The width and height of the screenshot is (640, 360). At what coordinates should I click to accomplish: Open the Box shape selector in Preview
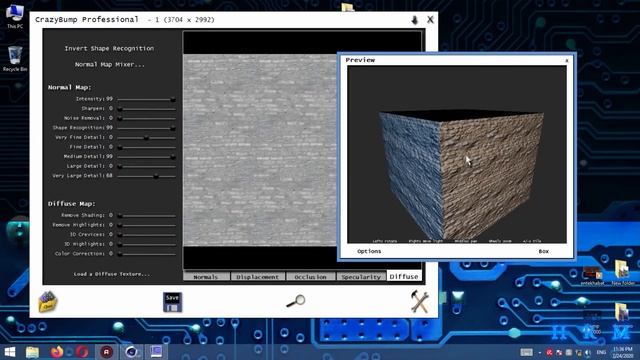pyautogui.click(x=543, y=251)
